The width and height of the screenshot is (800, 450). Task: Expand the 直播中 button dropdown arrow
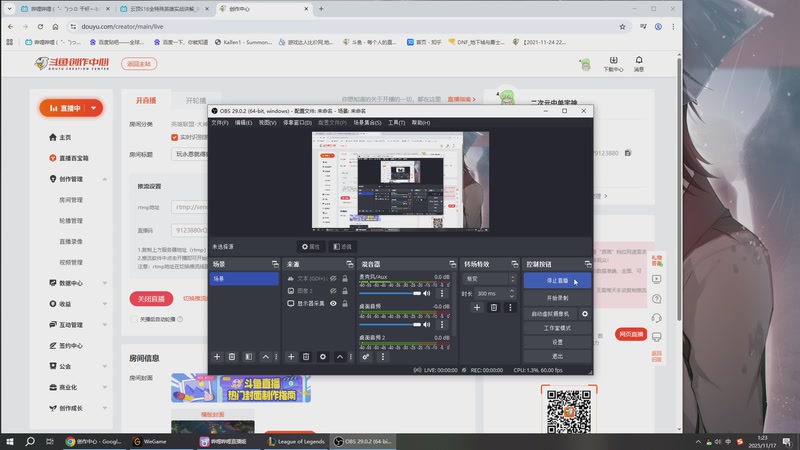pyautogui.click(x=94, y=108)
